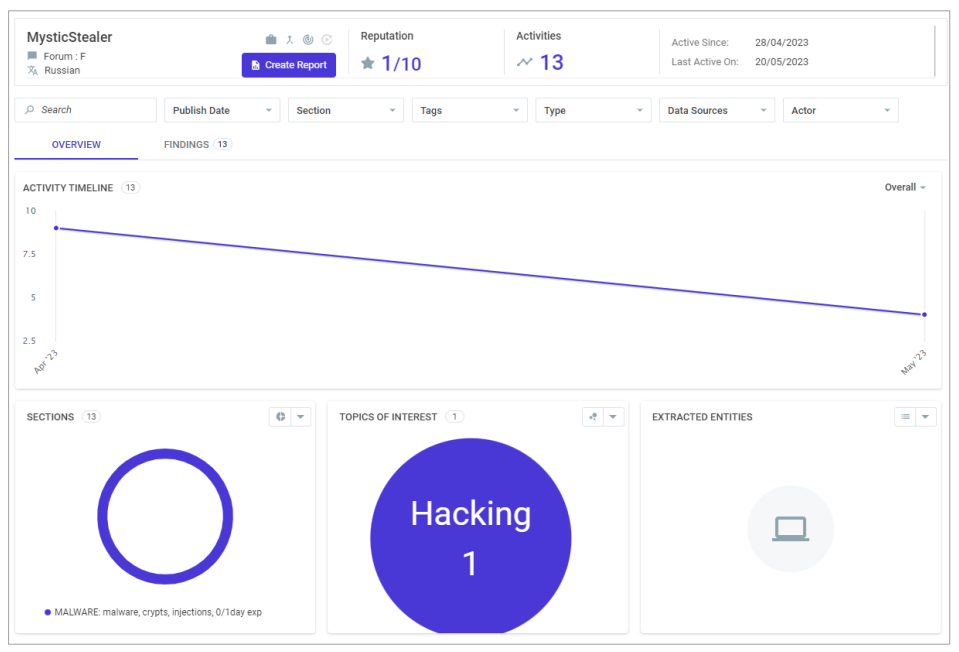Click the 1/10 reputation score
The height and width of the screenshot is (652, 959).
click(401, 64)
